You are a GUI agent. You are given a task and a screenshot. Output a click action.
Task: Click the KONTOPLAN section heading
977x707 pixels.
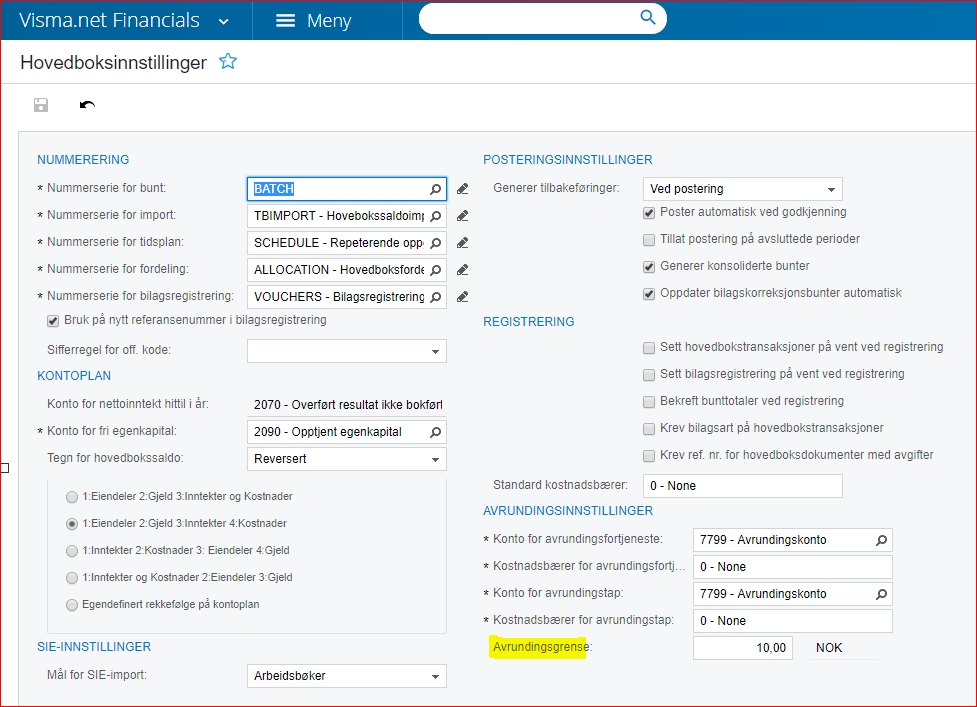tap(74, 376)
